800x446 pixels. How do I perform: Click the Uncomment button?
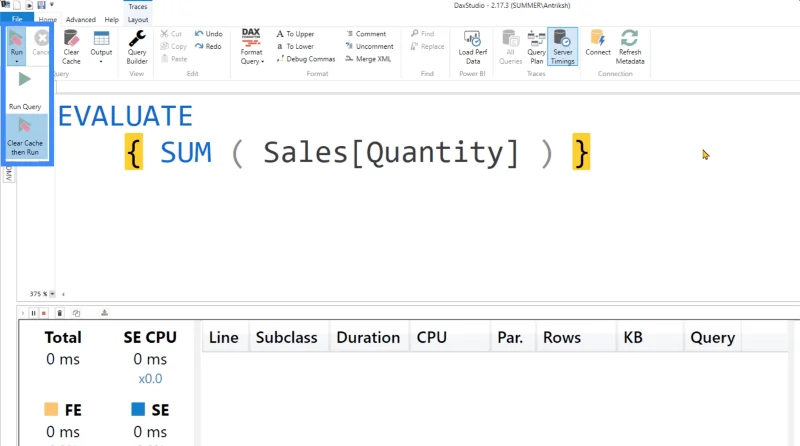click(x=369, y=46)
